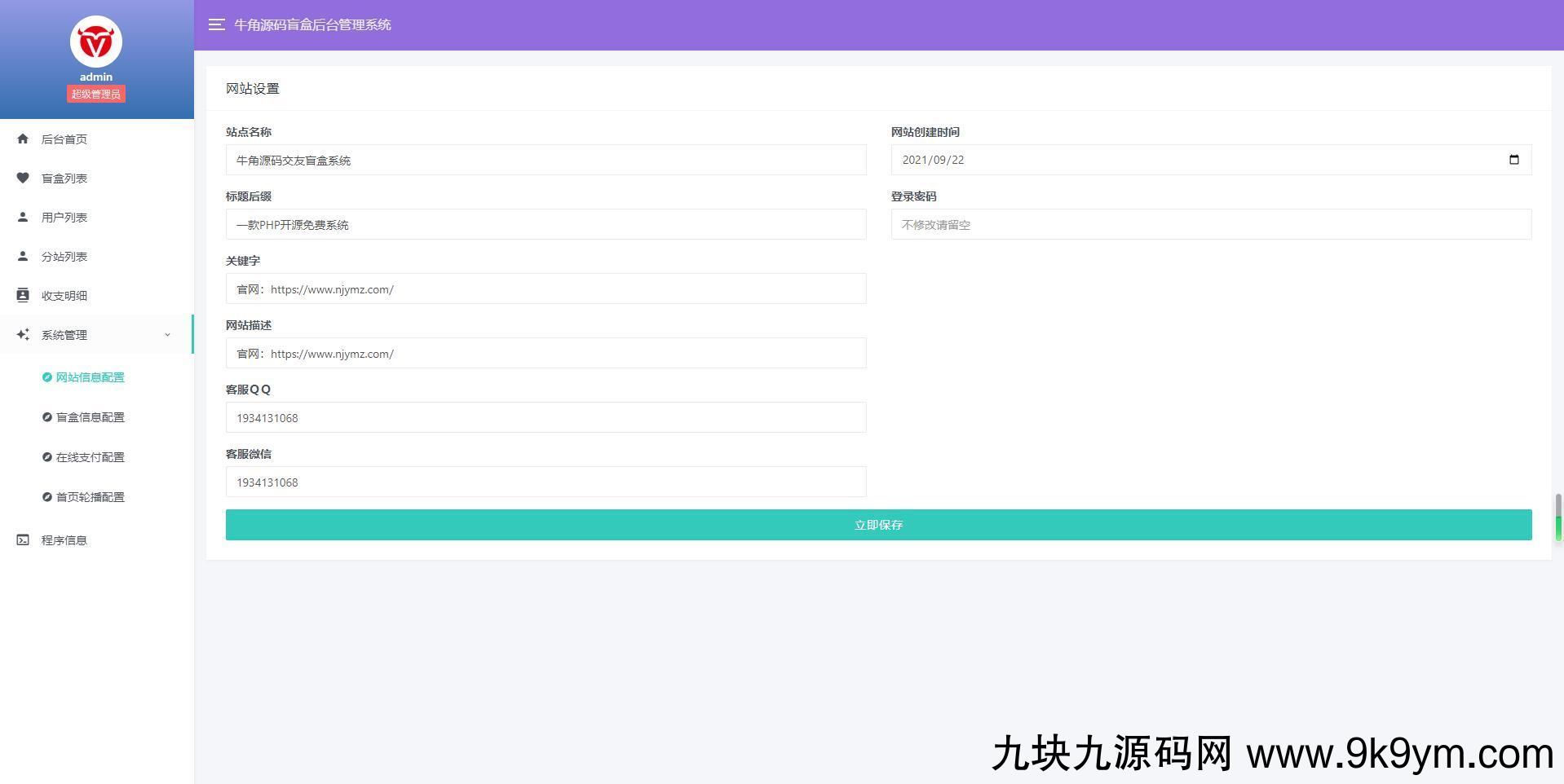Click the sparkle icon beside 系统管理
This screenshot has width=1564, height=784.
pyautogui.click(x=23, y=334)
